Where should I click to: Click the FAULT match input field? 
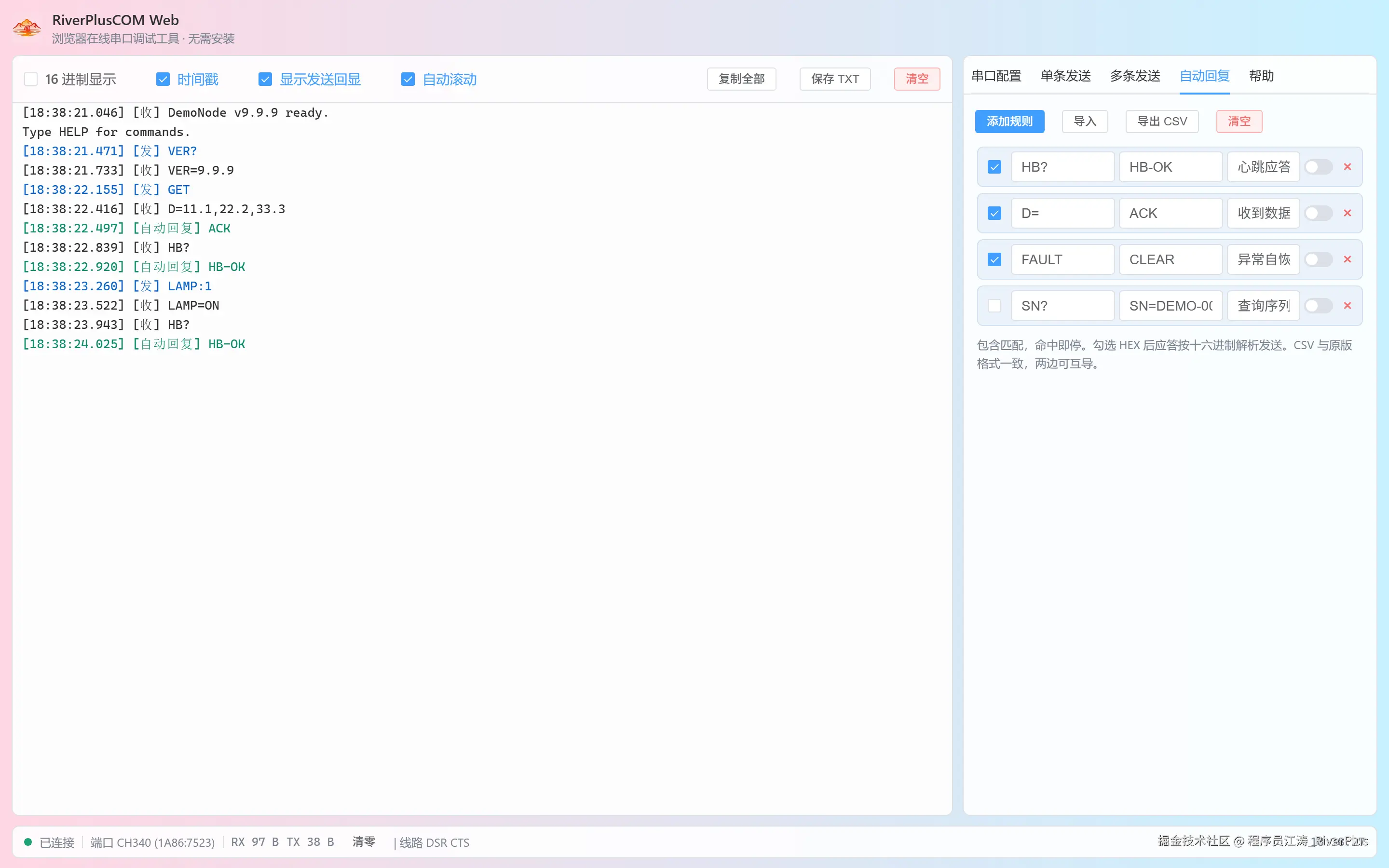click(1063, 259)
